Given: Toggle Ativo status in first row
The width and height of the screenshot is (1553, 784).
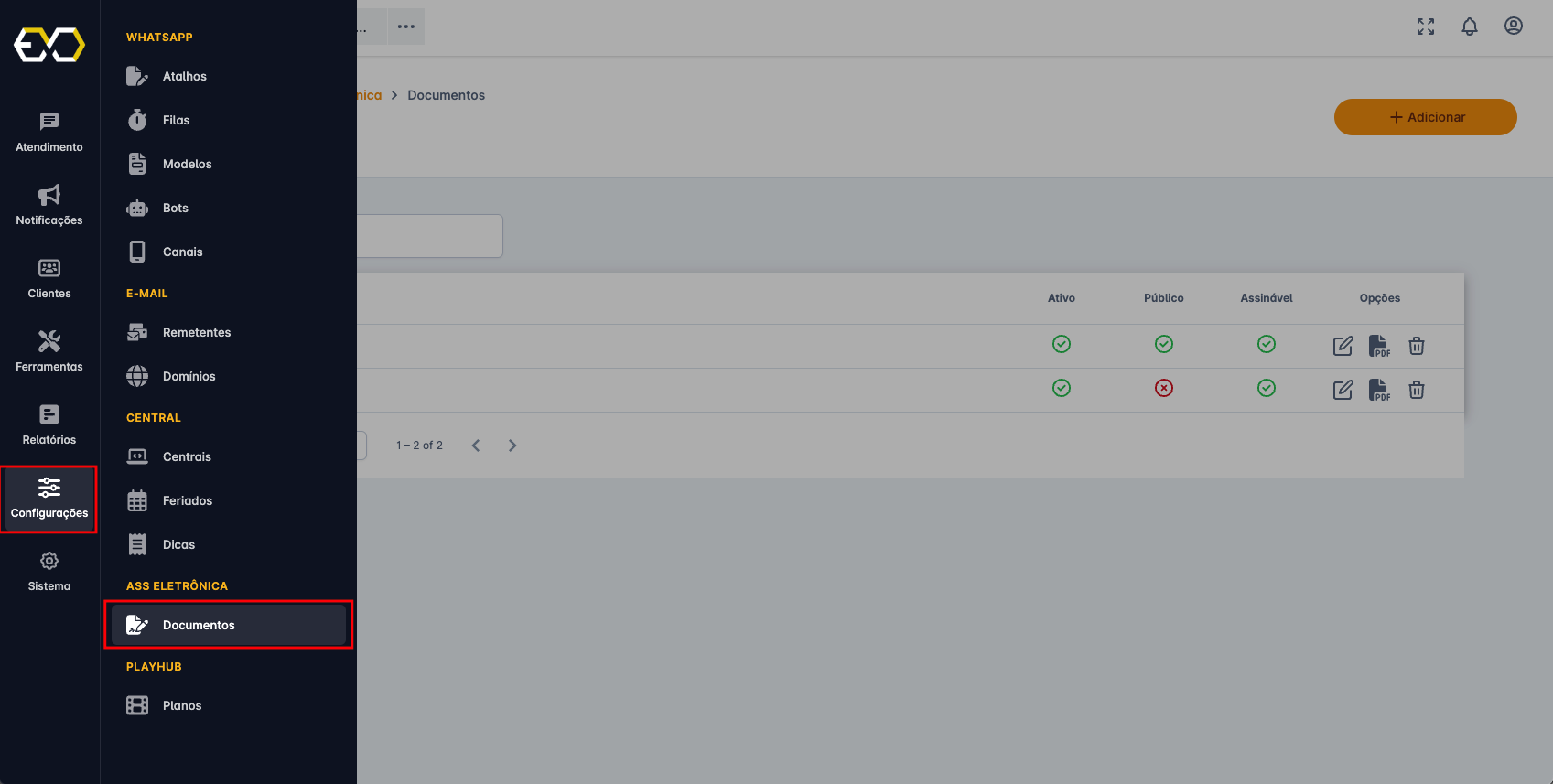Looking at the screenshot, I should point(1062,344).
